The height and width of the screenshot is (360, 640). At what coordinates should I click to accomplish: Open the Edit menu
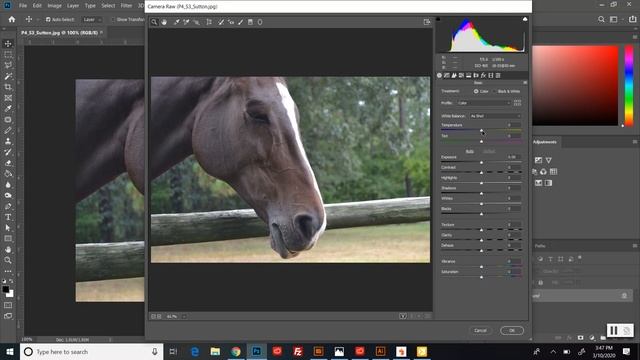37,6
